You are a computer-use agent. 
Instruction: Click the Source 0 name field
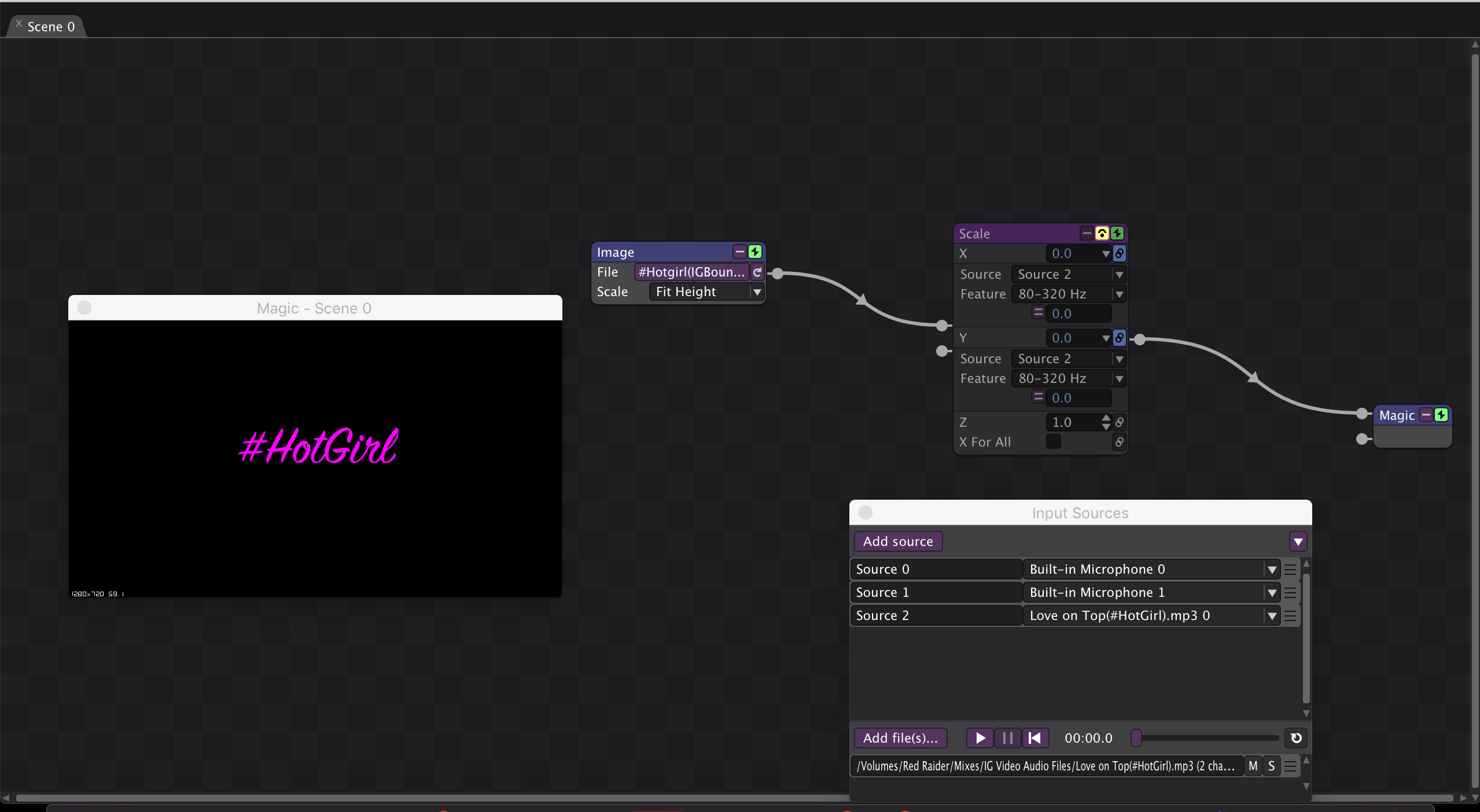coord(936,569)
